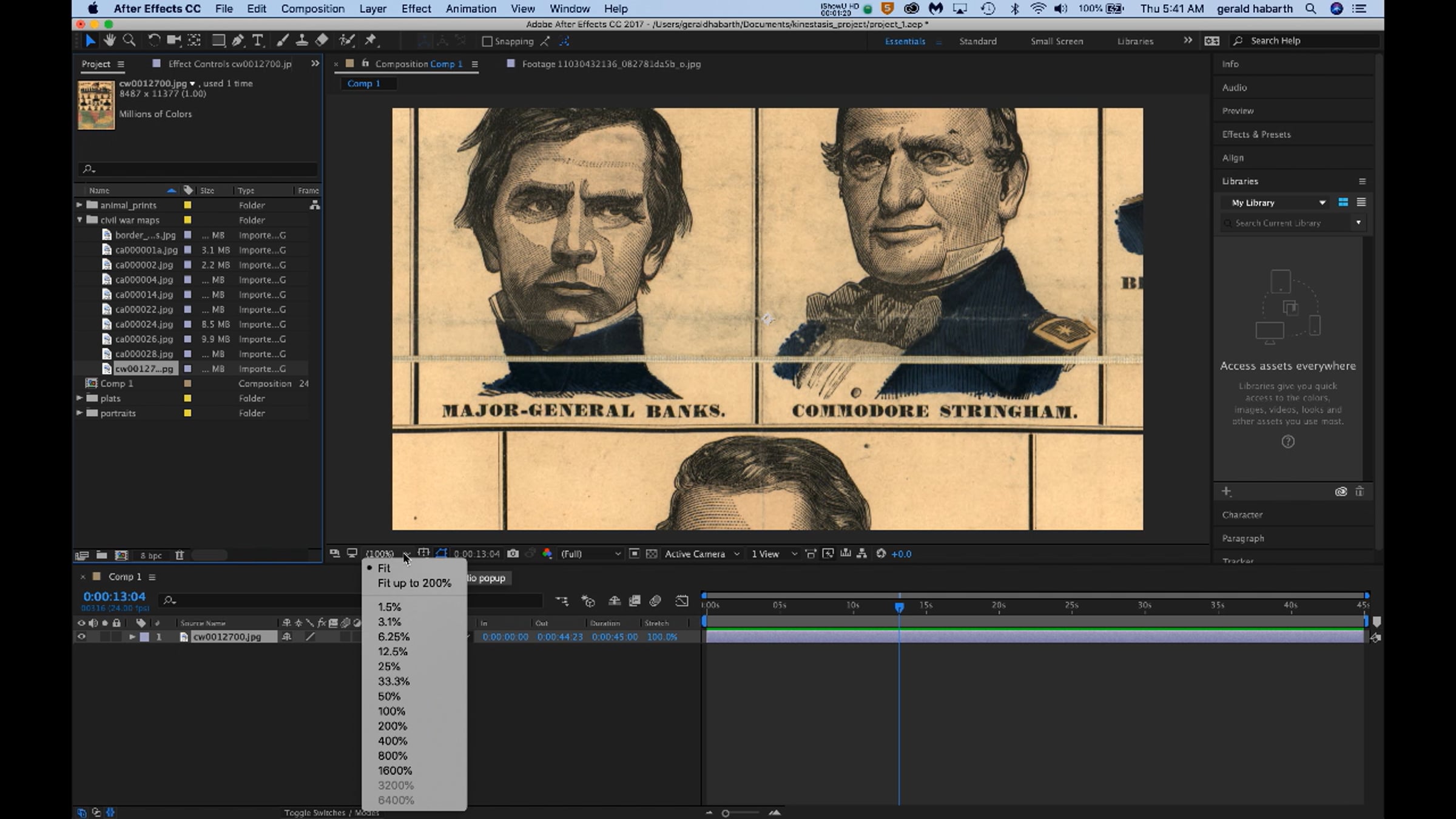The width and height of the screenshot is (1456, 819).
Task: Click the Take Snapshot camera icon
Action: 513,553
